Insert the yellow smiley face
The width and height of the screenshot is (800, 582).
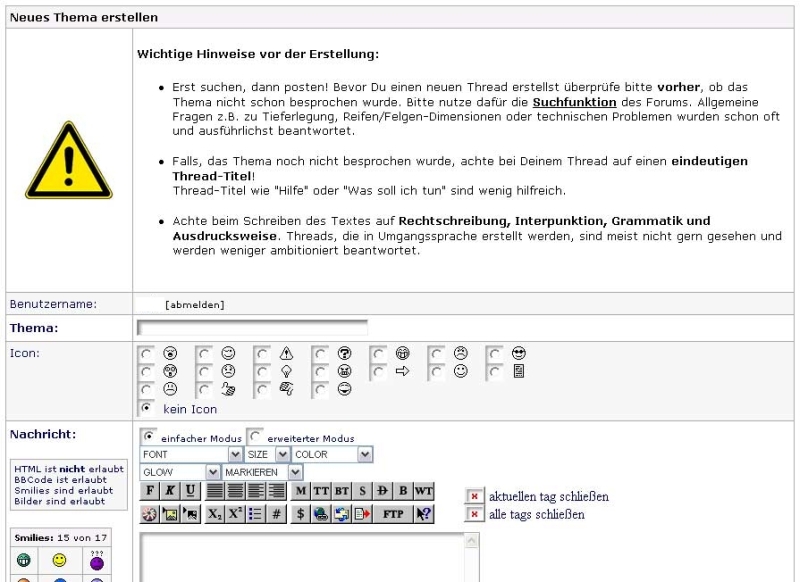click(x=59, y=562)
